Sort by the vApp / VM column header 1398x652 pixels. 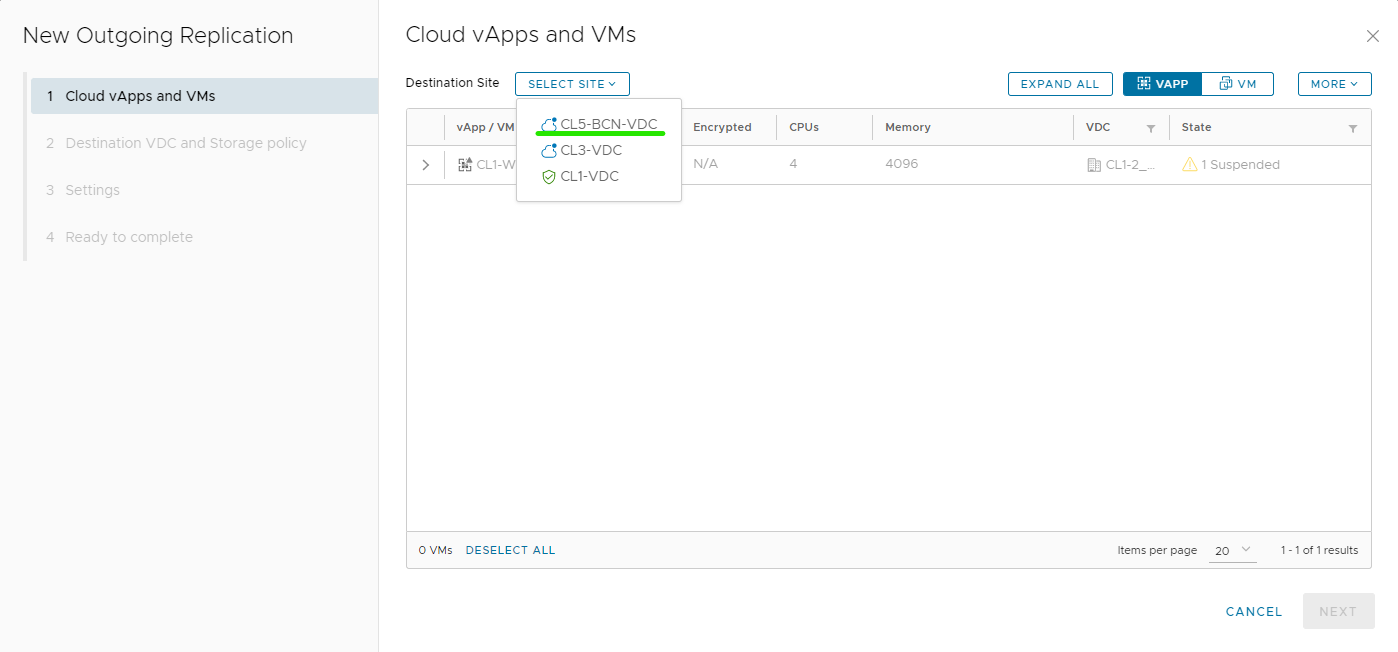(485, 127)
